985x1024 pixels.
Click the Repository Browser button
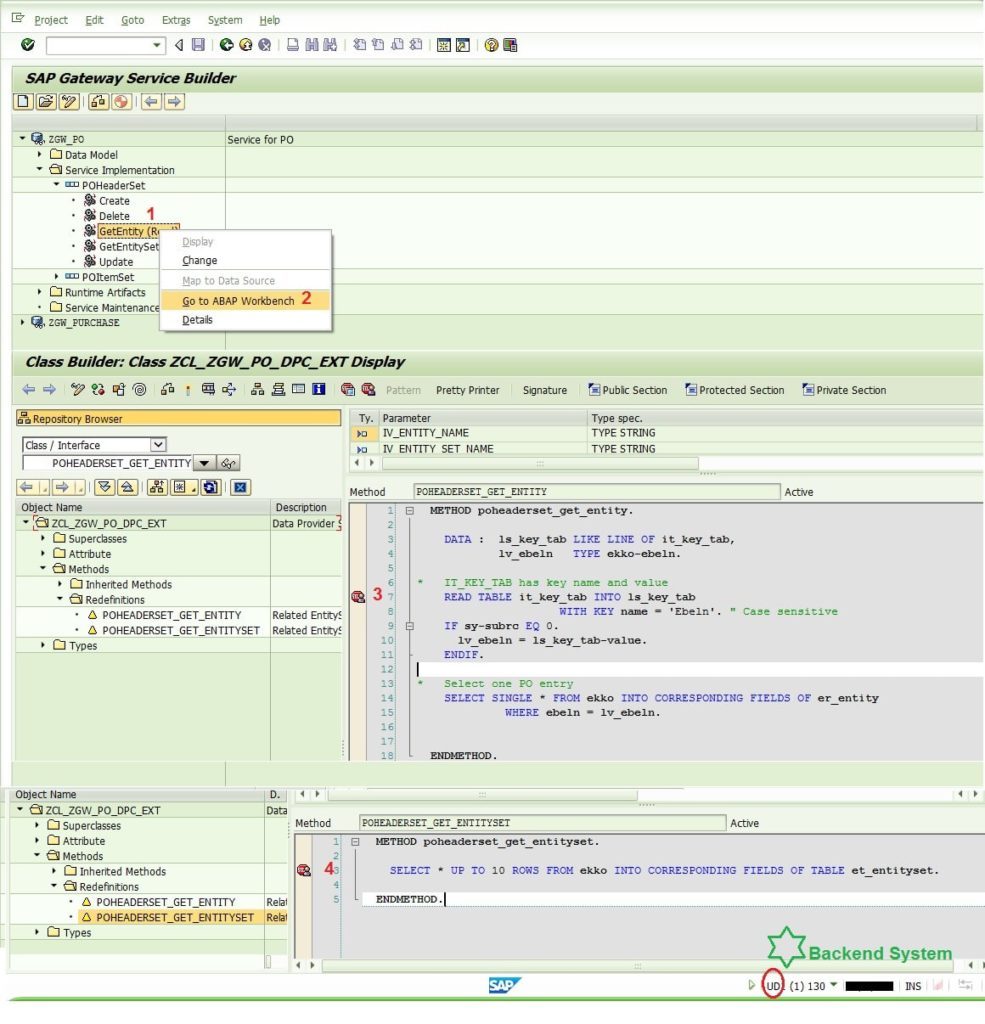tap(178, 419)
